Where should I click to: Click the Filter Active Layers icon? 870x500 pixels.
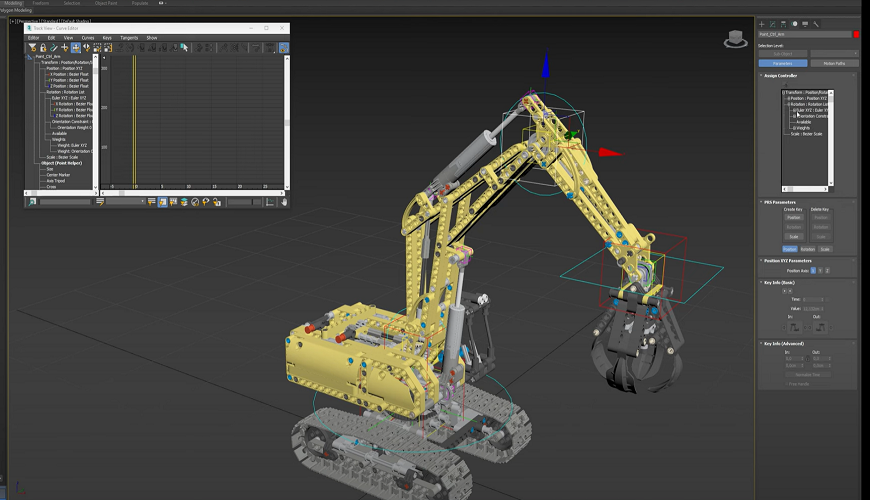point(184,202)
